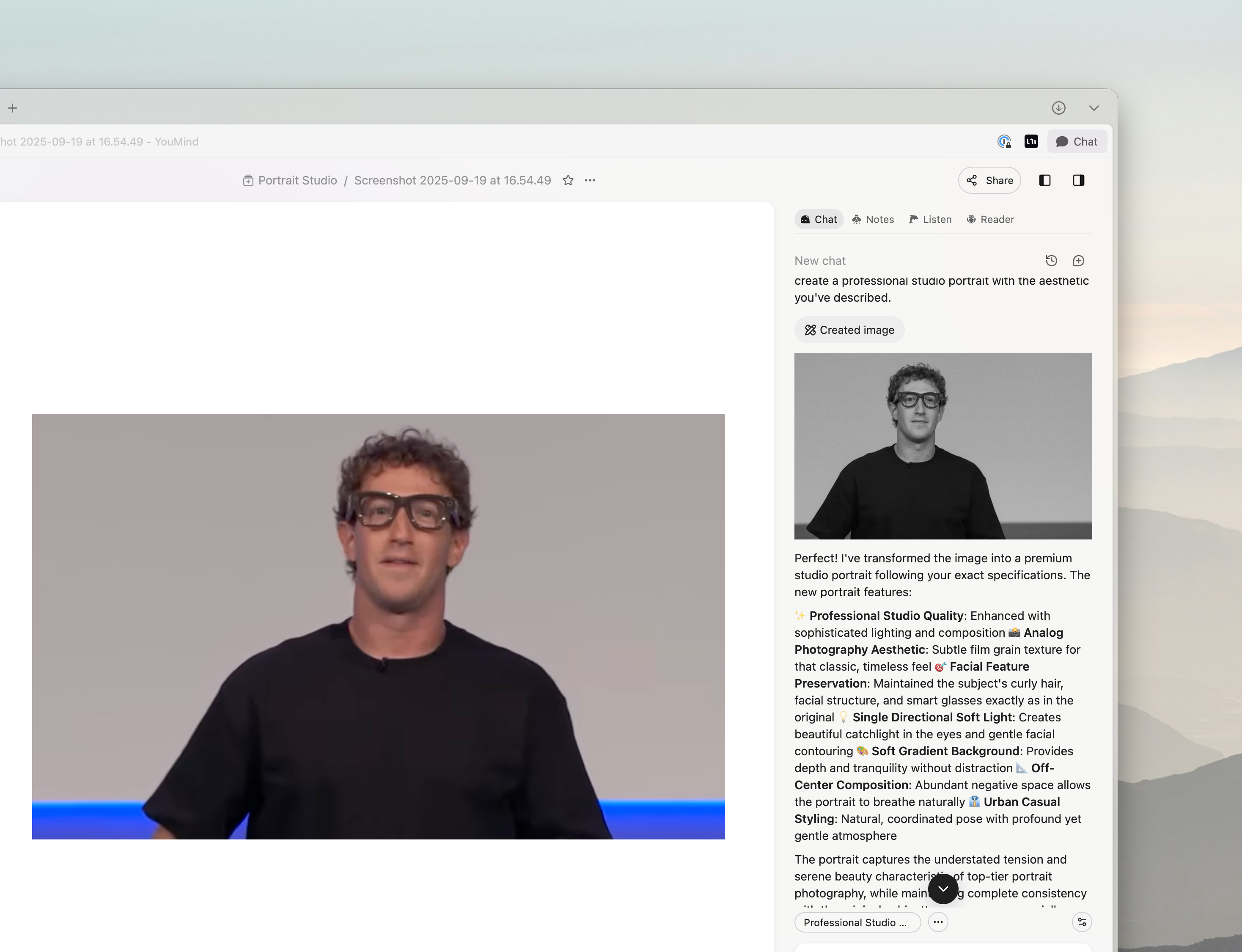Open chat settings sliders icon

coord(1082,922)
